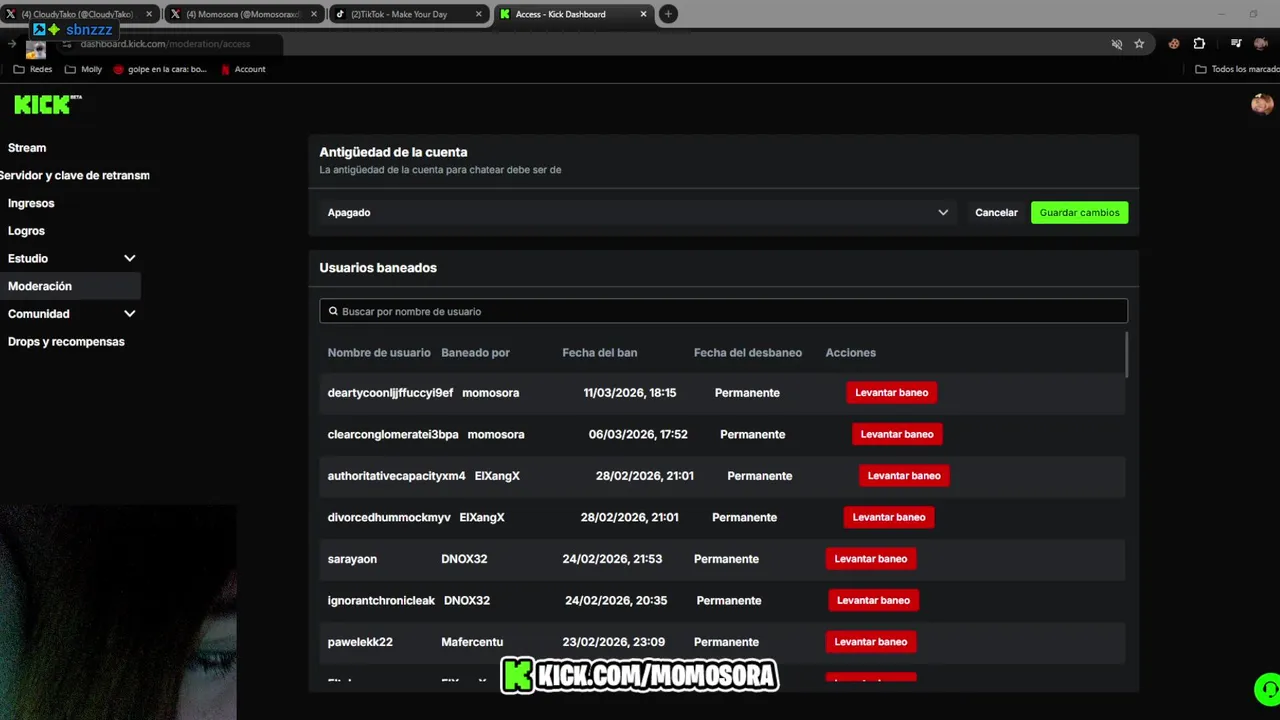Lift the ban for sarayaon

tap(871, 559)
